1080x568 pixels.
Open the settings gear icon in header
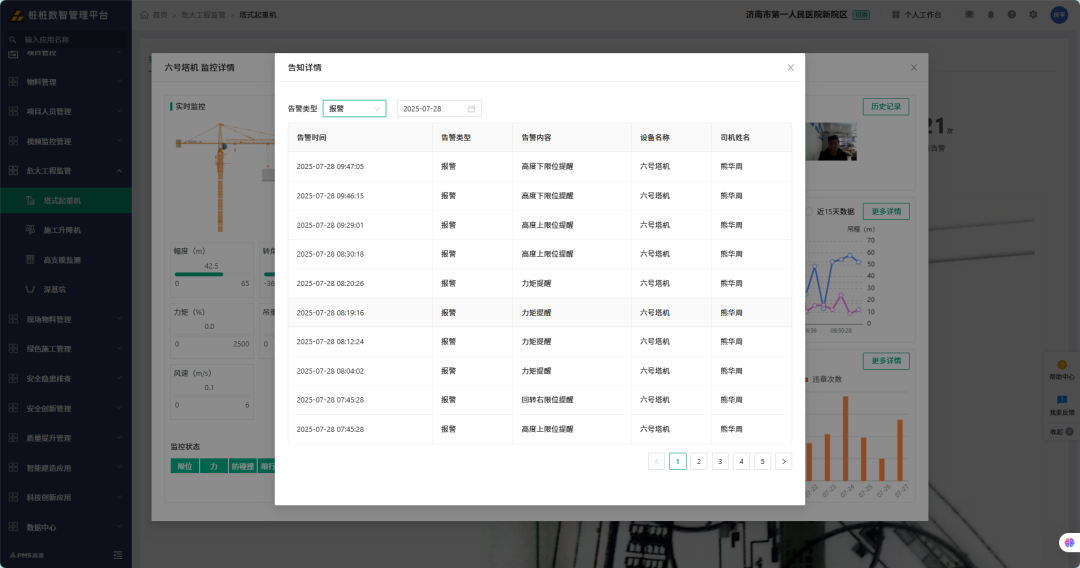click(1033, 14)
